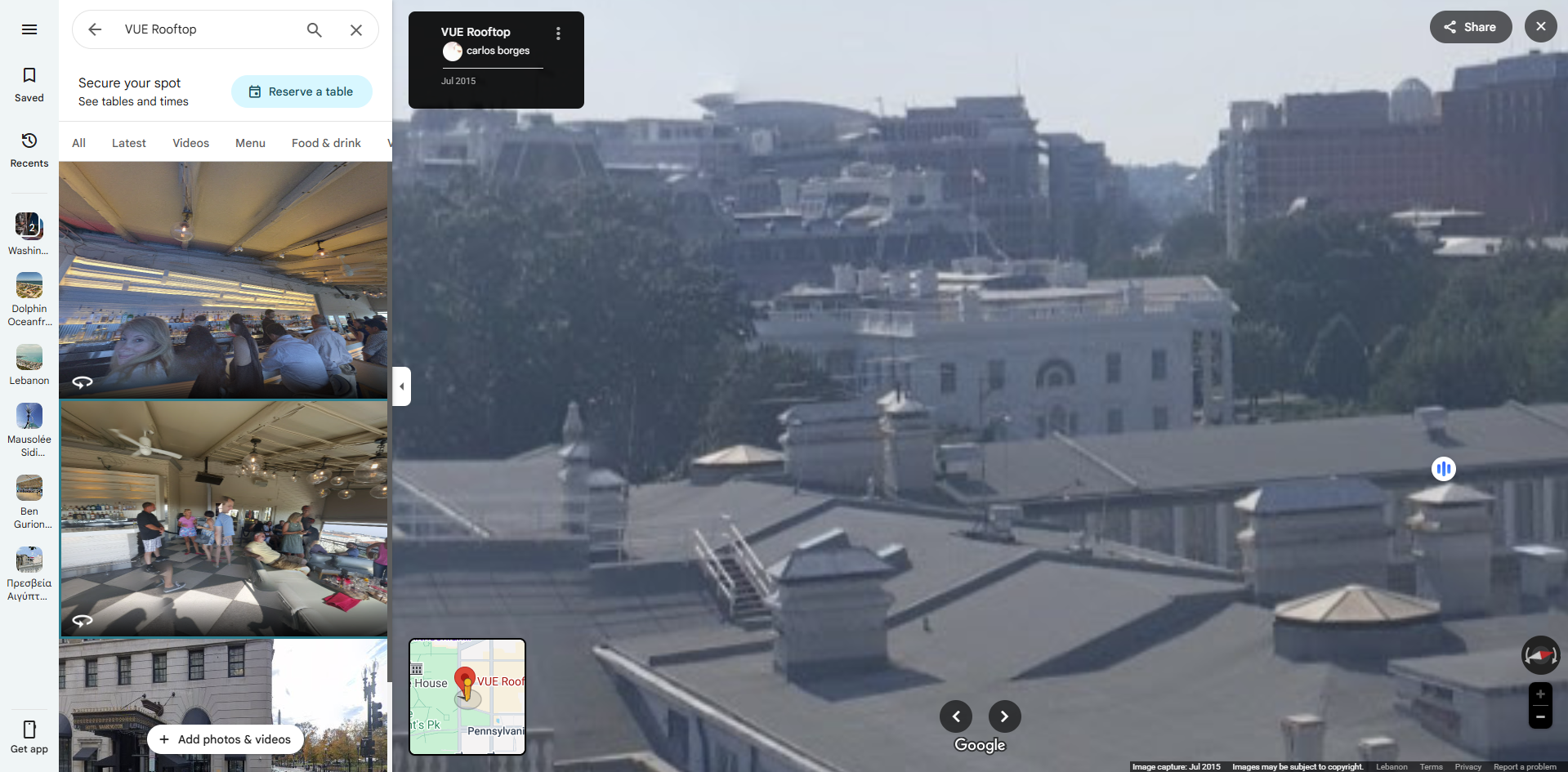Click the search magnifier icon
The height and width of the screenshot is (772, 1568).
314,29
